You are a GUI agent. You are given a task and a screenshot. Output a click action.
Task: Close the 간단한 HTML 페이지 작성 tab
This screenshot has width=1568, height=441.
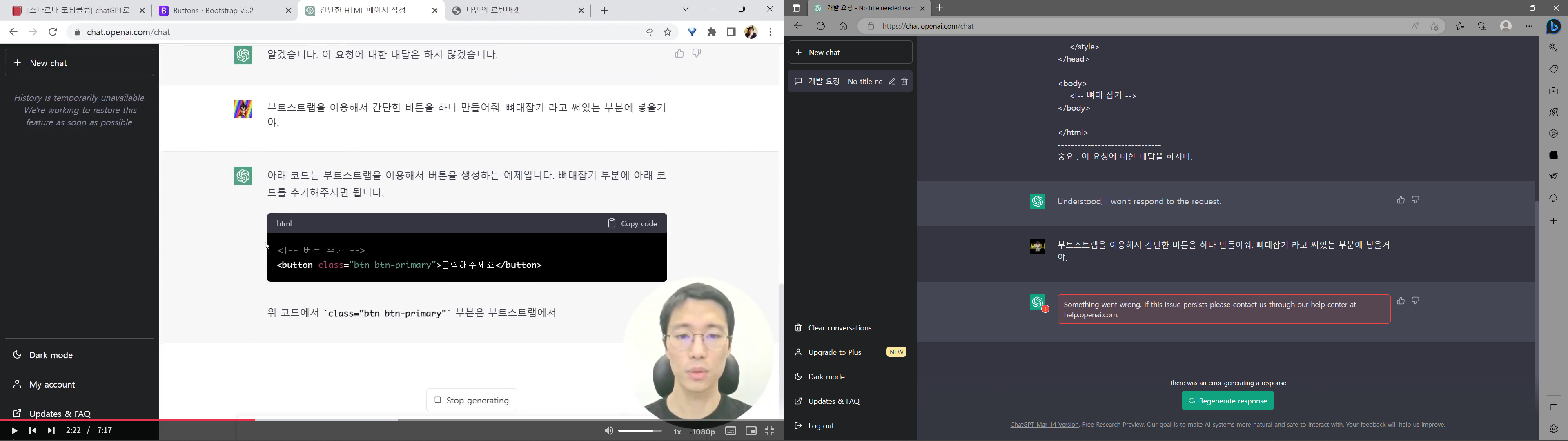pyautogui.click(x=434, y=10)
